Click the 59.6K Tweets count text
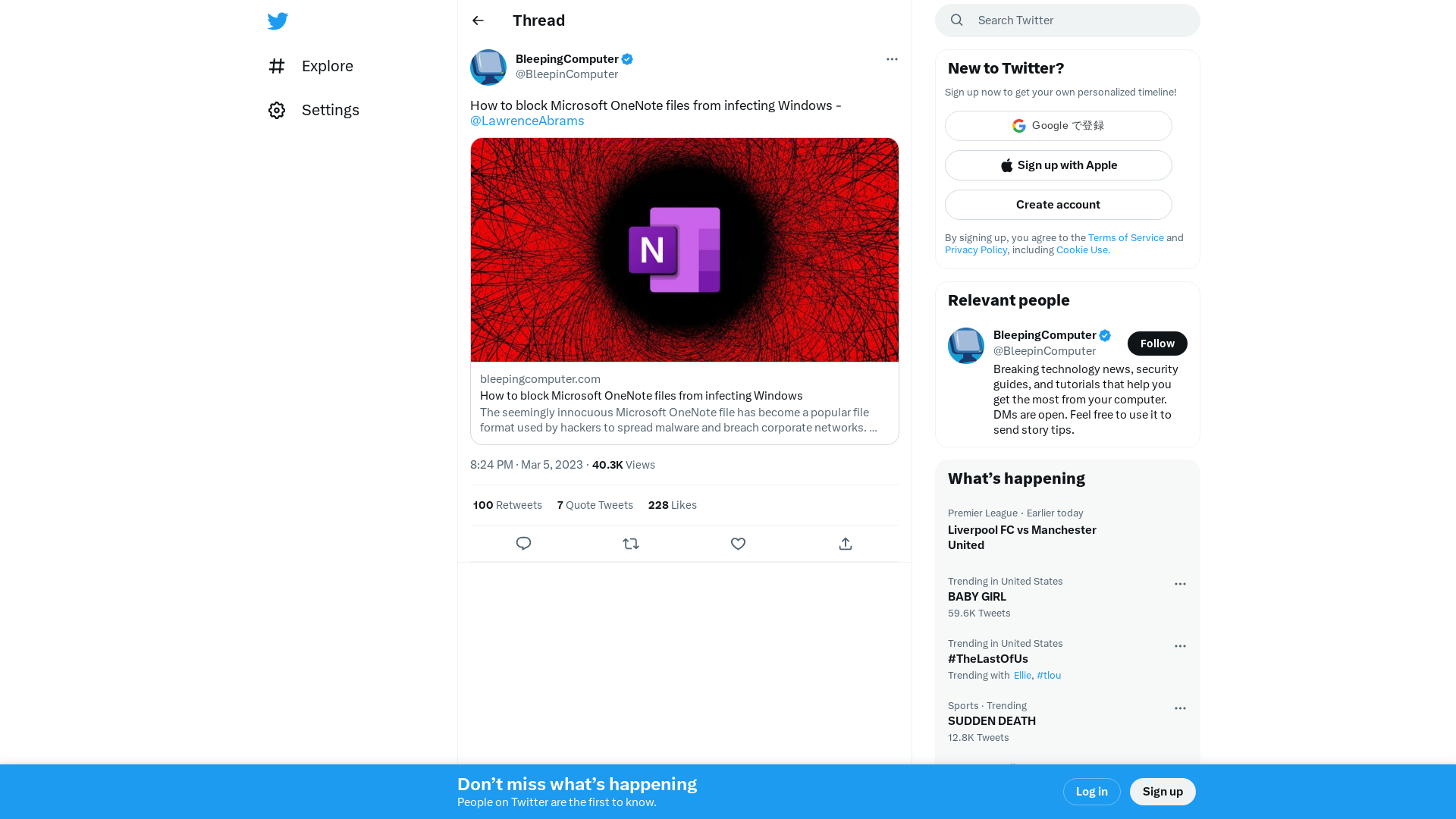The width and height of the screenshot is (1456, 819). click(x=979, y=613)
